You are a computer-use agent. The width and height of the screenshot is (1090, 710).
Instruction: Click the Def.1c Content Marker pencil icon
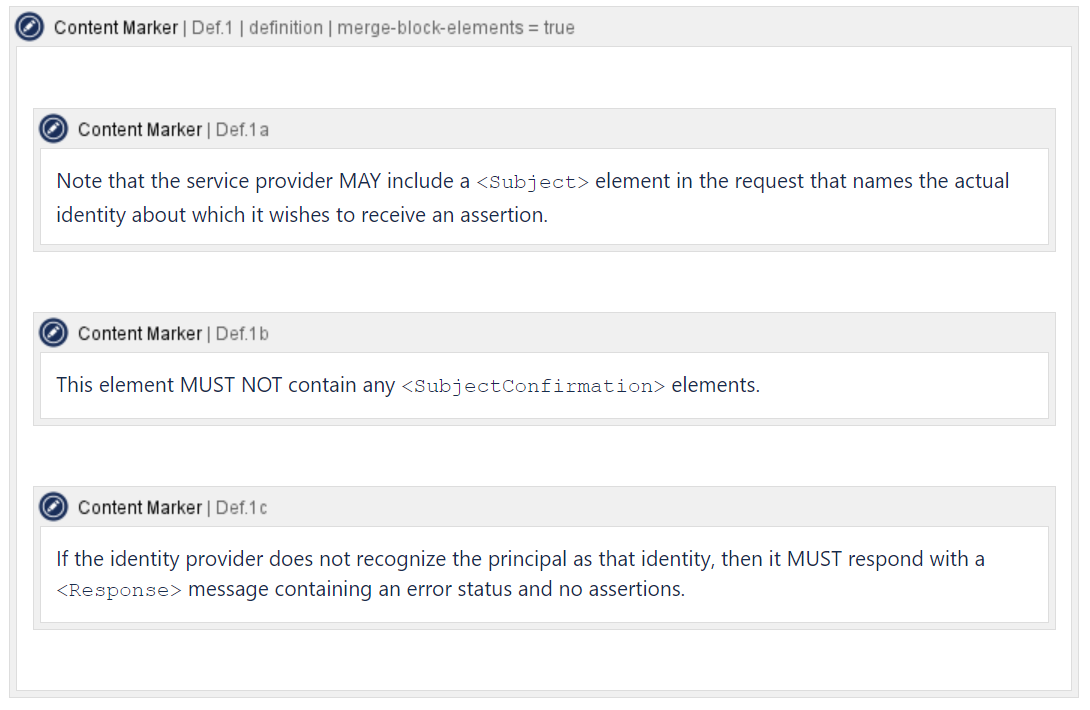pos(53,507)
